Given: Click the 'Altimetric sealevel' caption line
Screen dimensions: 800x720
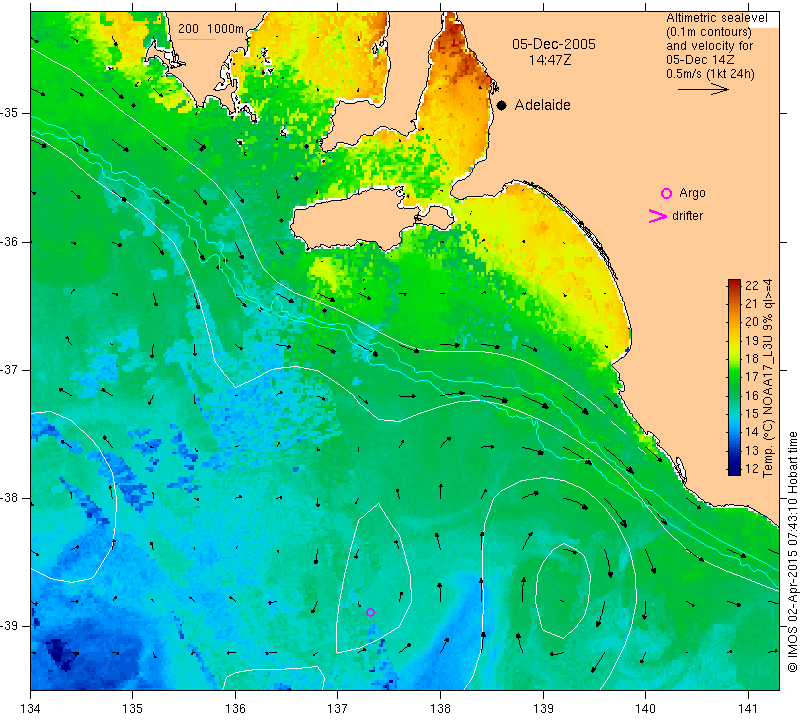Looking at the screenshot, I should tap(716, 18).
